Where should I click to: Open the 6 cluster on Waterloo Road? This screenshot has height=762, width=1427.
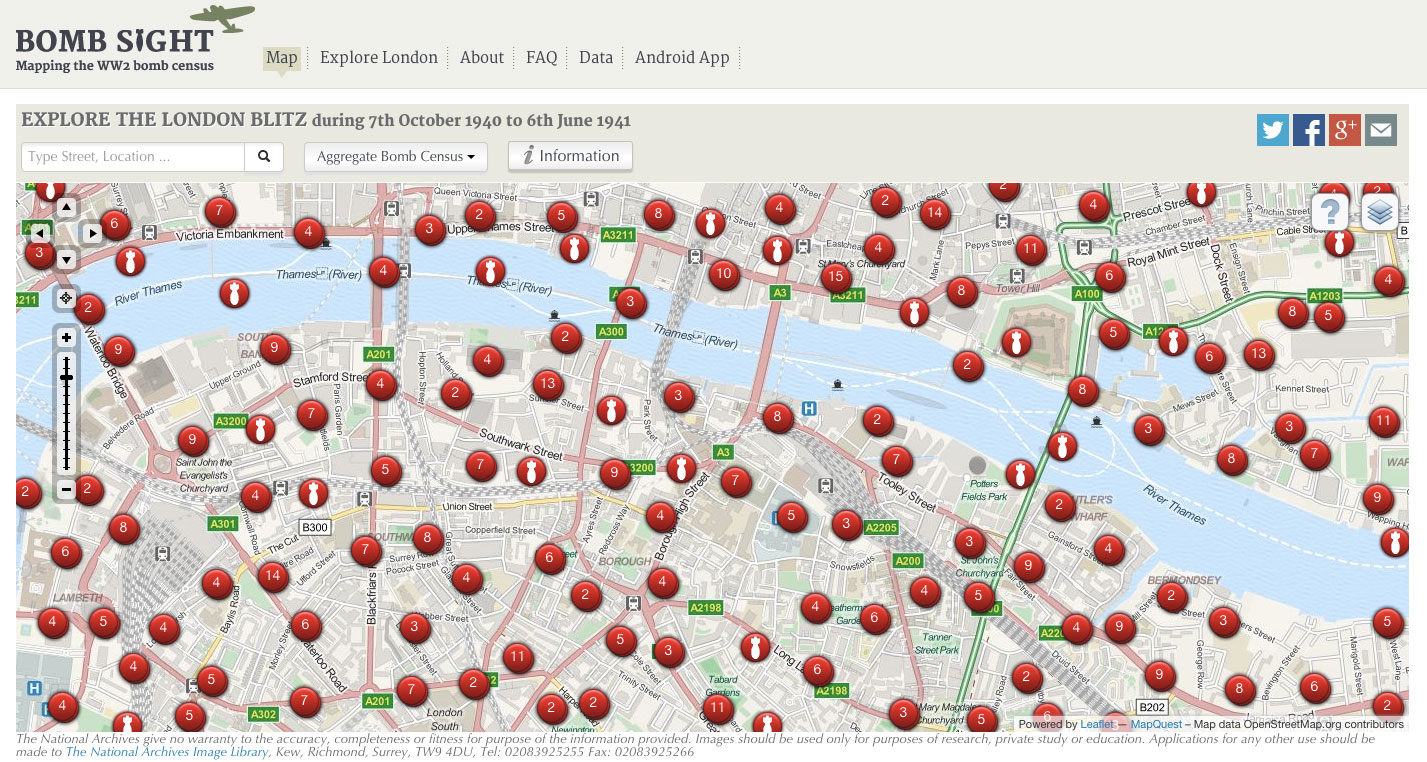(306, 627)
